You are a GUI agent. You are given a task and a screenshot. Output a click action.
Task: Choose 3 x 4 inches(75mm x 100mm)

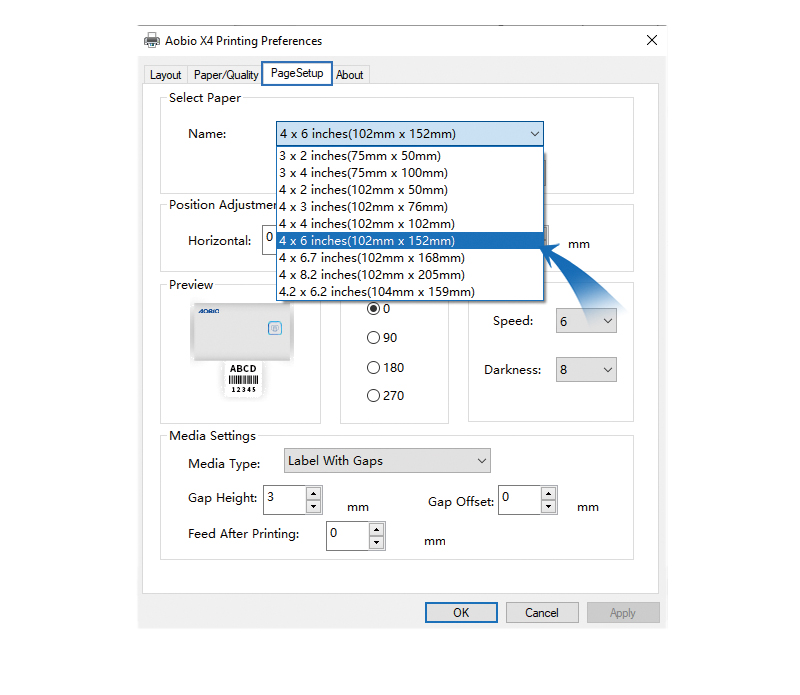(x=410, y=172)
